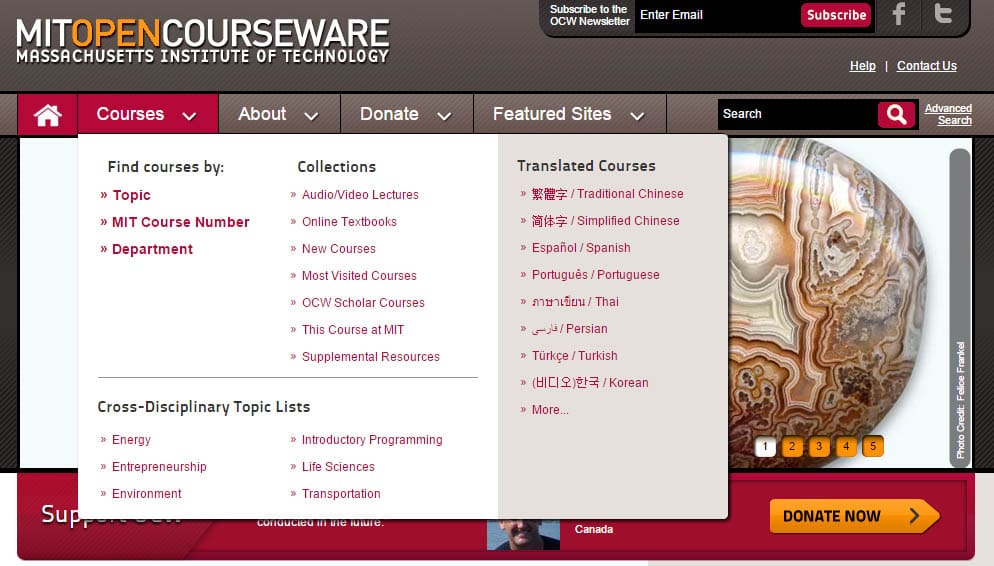The image size is (994, 566).
Task: Open the Donate menu tab
Action: pos(407,114)
